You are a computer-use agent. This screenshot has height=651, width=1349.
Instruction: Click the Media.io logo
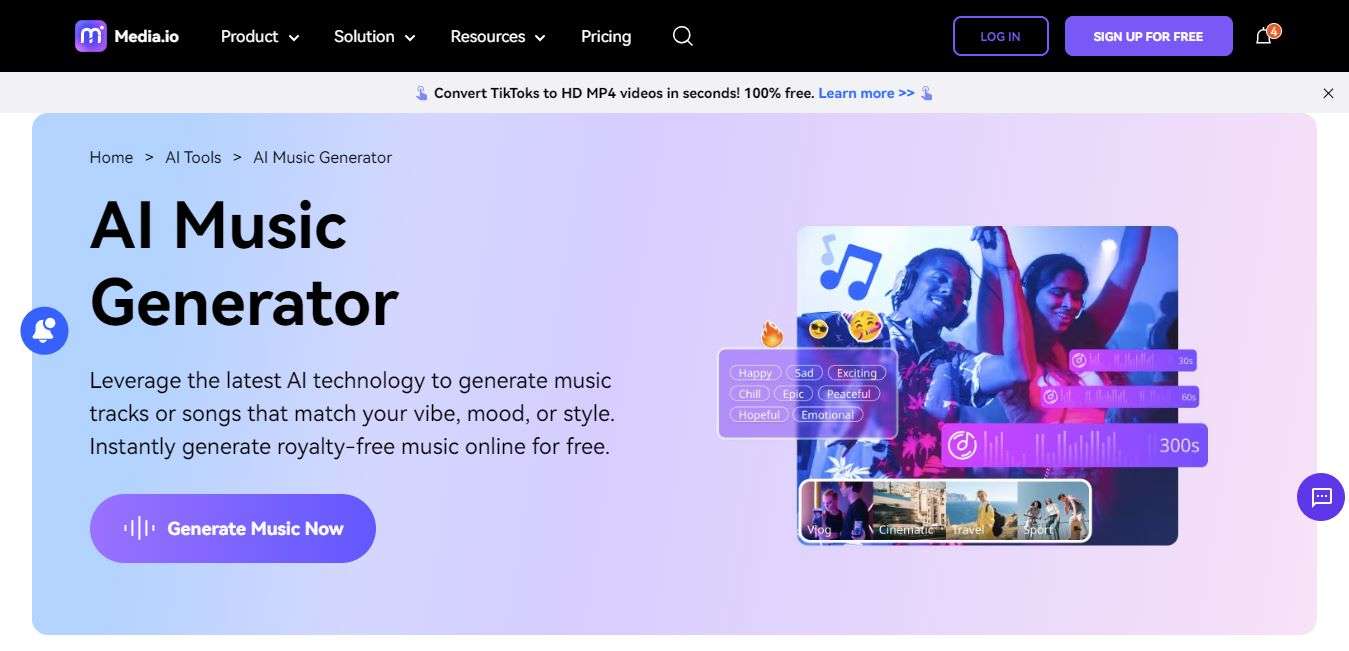(x=127, y=35)
